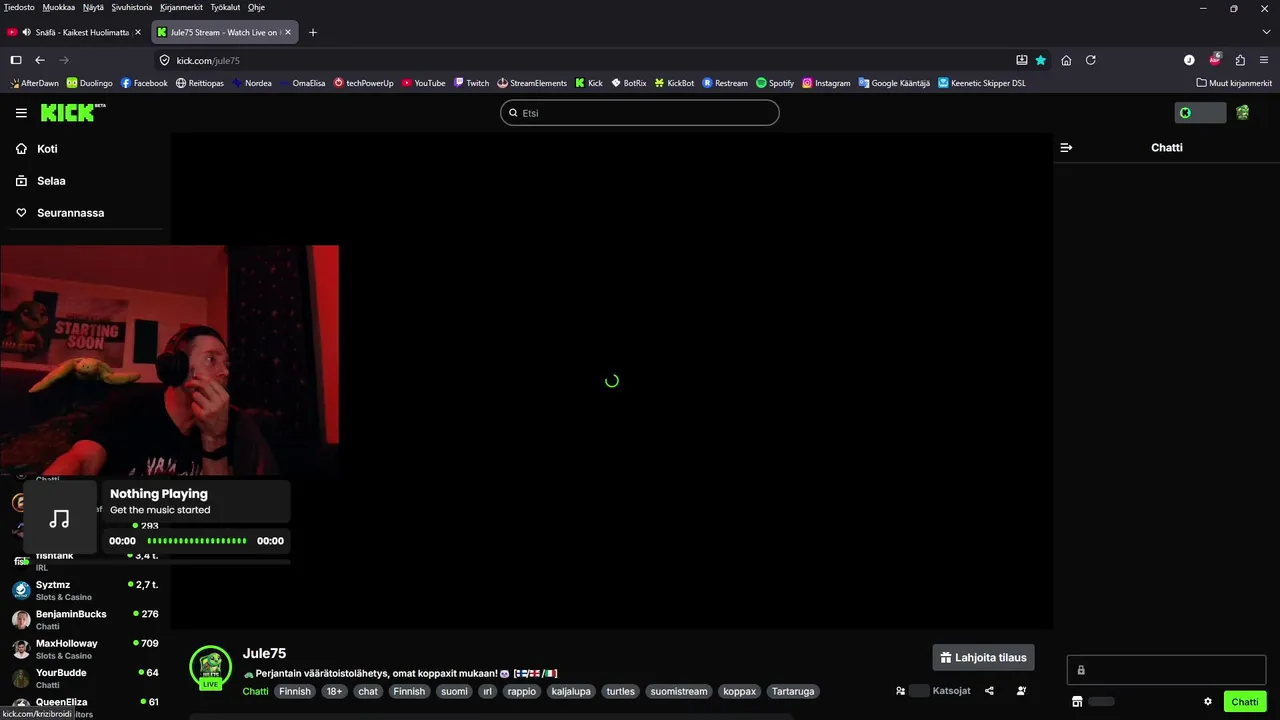Click the user icon right of share
The image size is (1280, 720).
pyautogui.click(x=1021, y=690)
